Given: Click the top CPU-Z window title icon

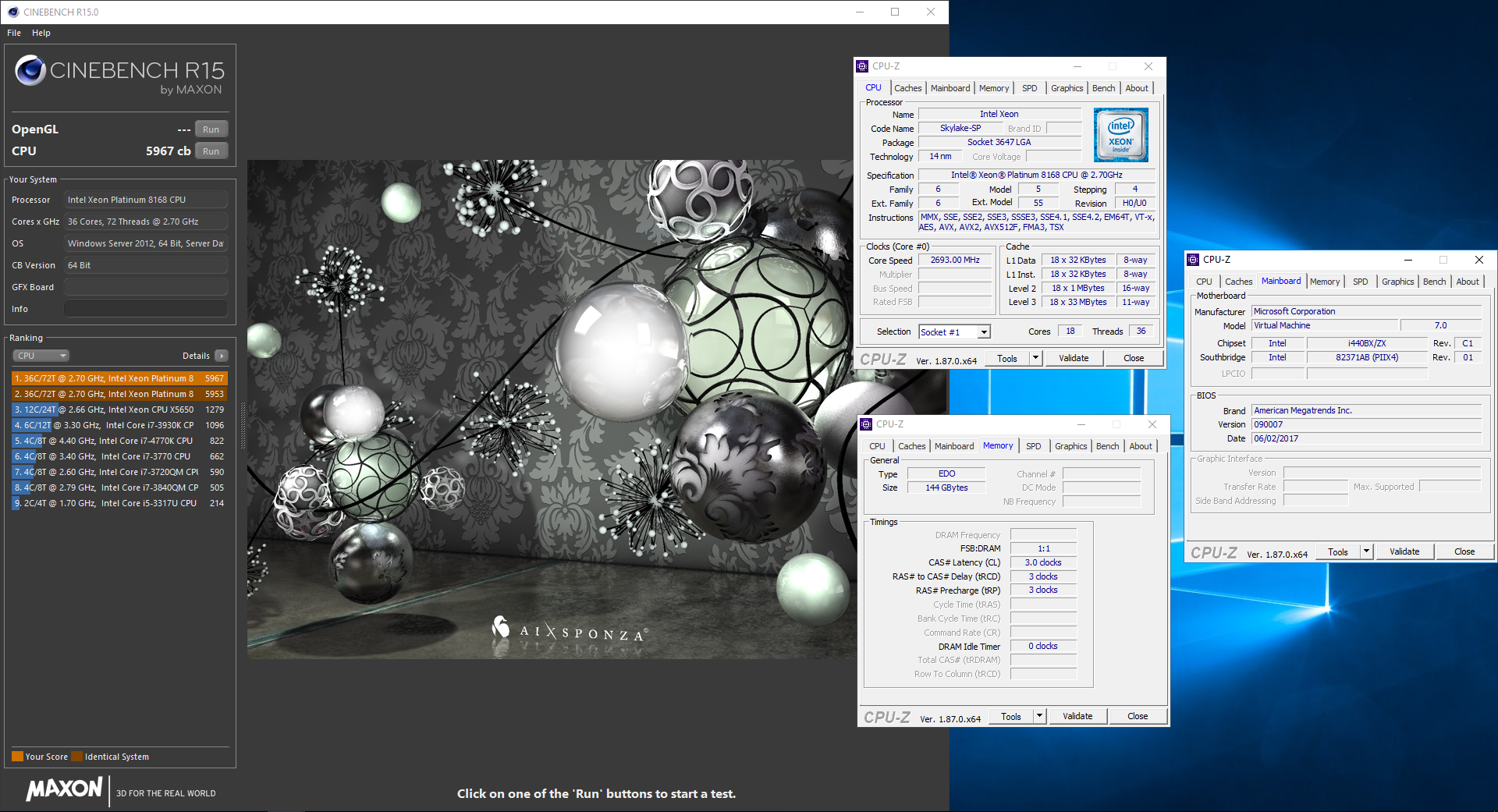Looking at the screenshot, I should (x=862, y=66).
